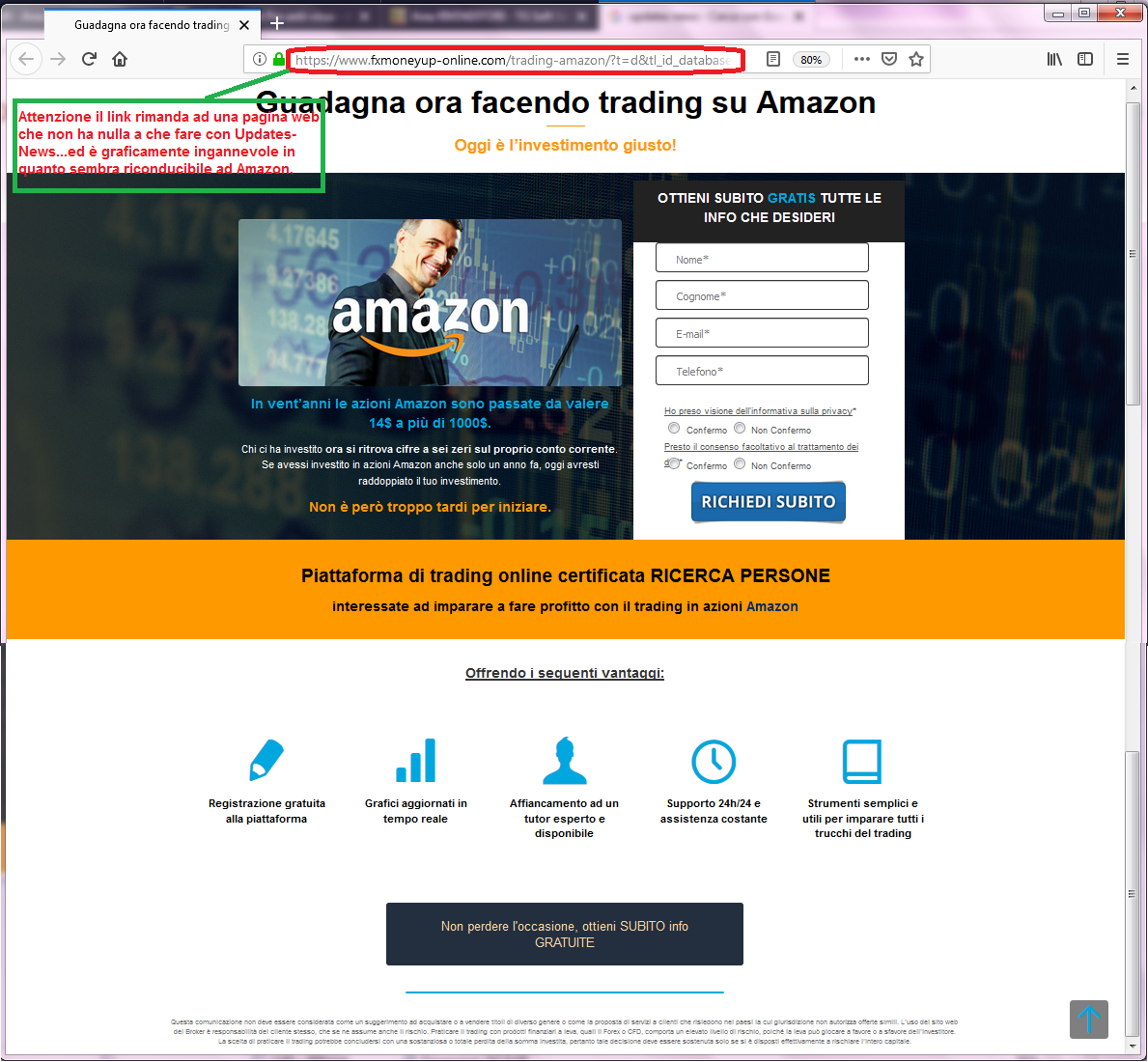Open a new browser tab

coord(277,23)
